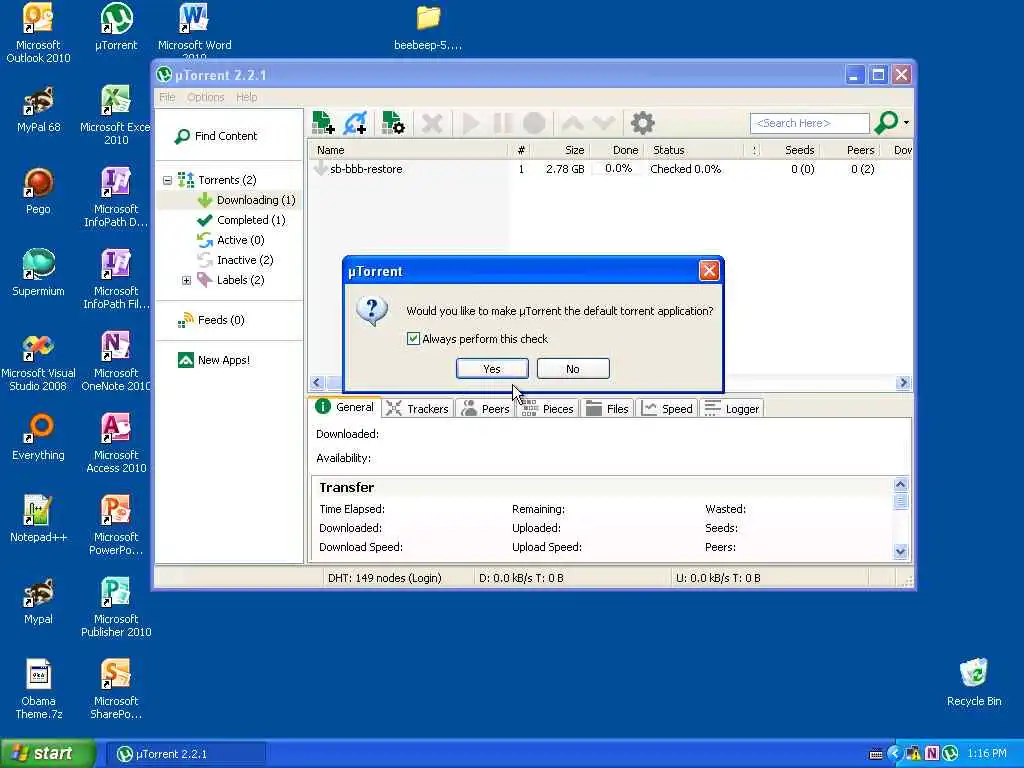The width and height of the screenshot is (1024, 768).
Task: Select Labels (2) item
Action: (231, 280)
